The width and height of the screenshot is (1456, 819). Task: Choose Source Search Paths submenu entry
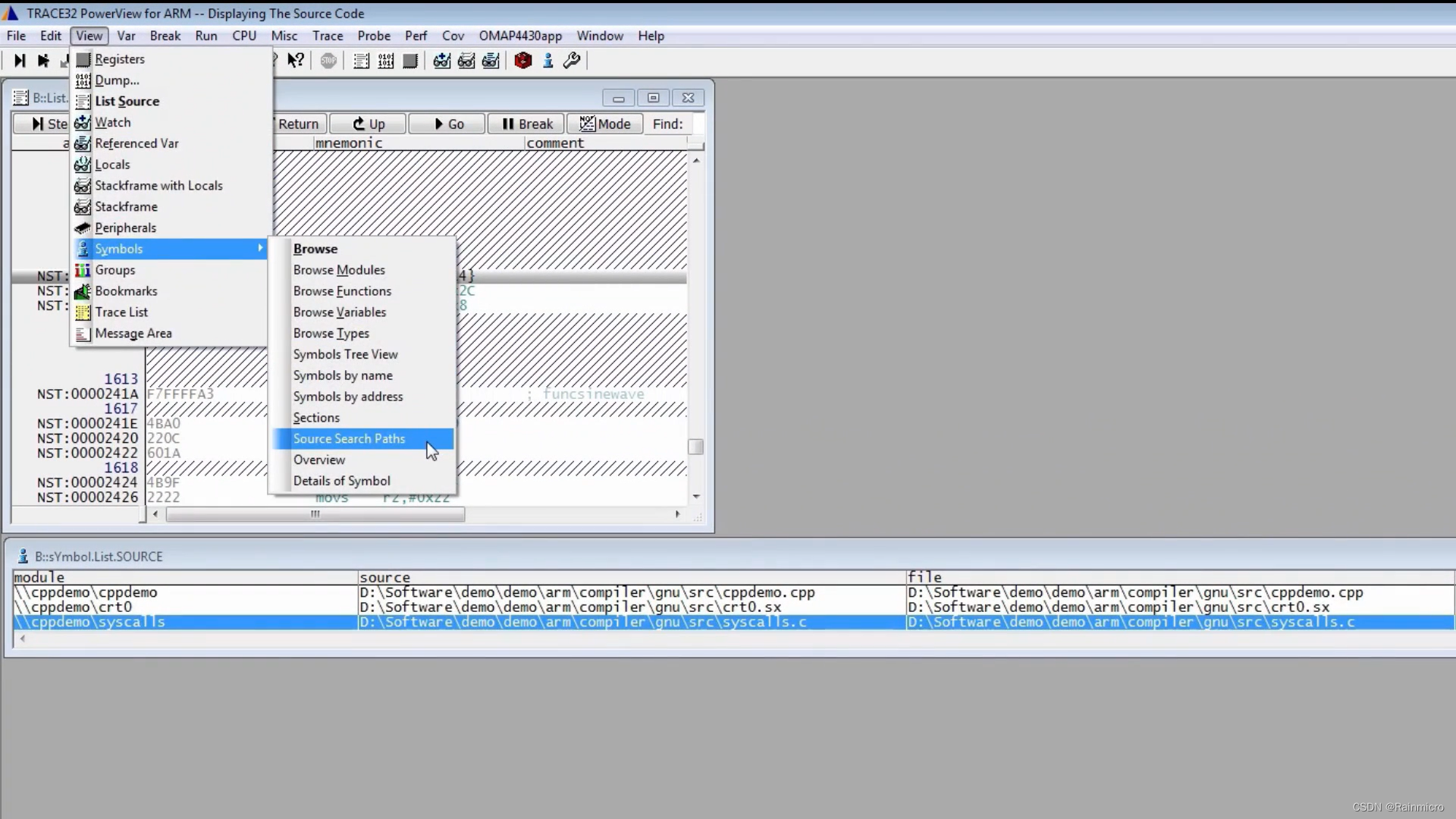pos(350,438)
